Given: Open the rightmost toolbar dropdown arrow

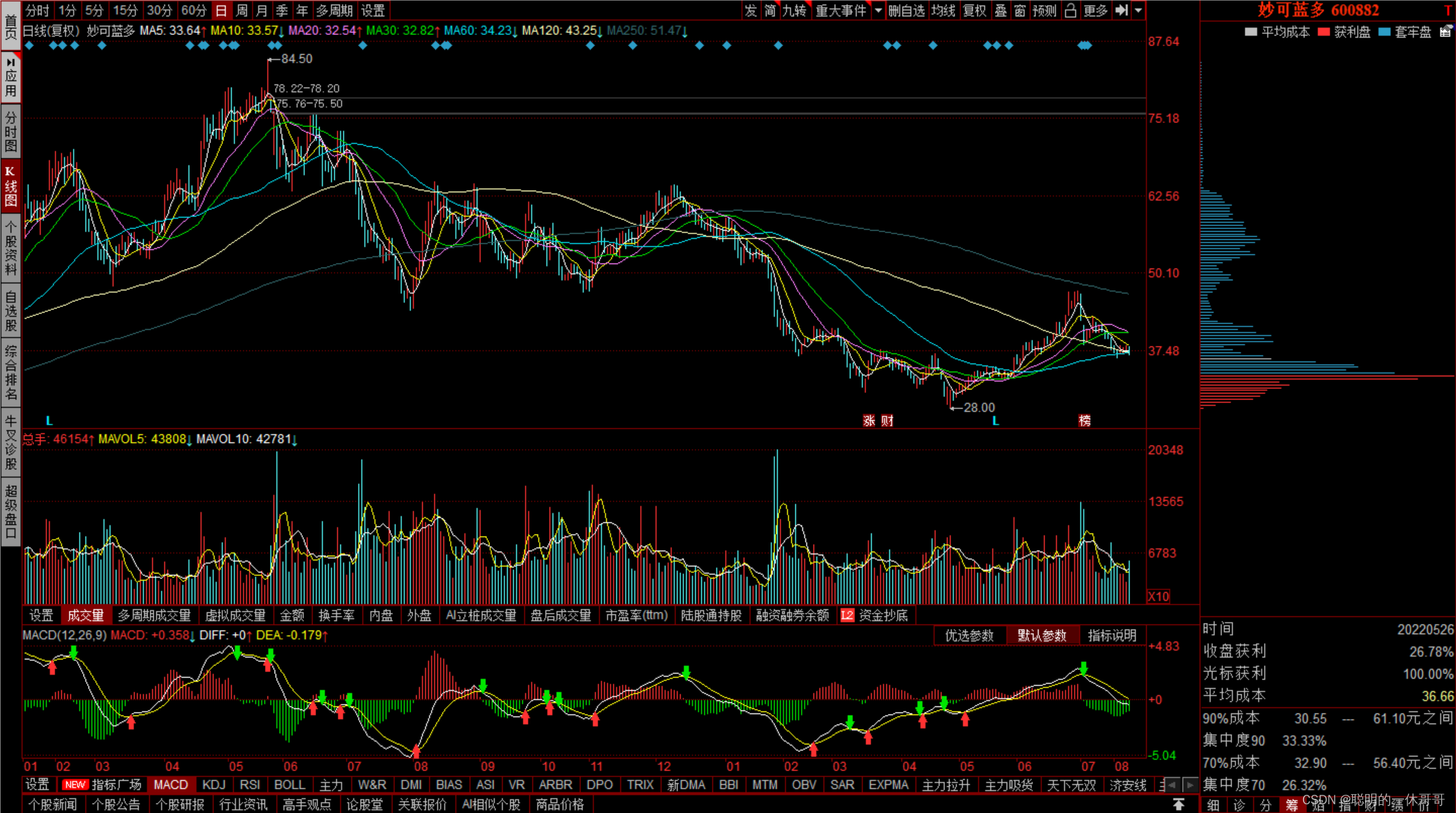Looking at the screenshot, I should point(1139,10).
